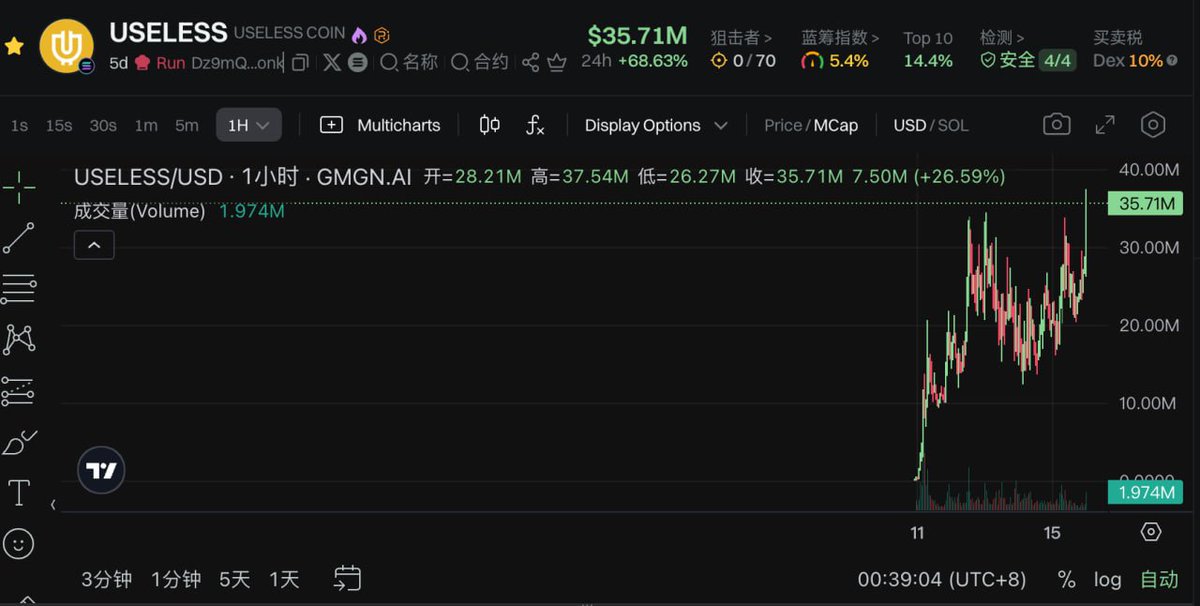This screenshot has height=606, width=1200.
Task: Open the 1H timeframe dropdown
Action: click(249, 125)
